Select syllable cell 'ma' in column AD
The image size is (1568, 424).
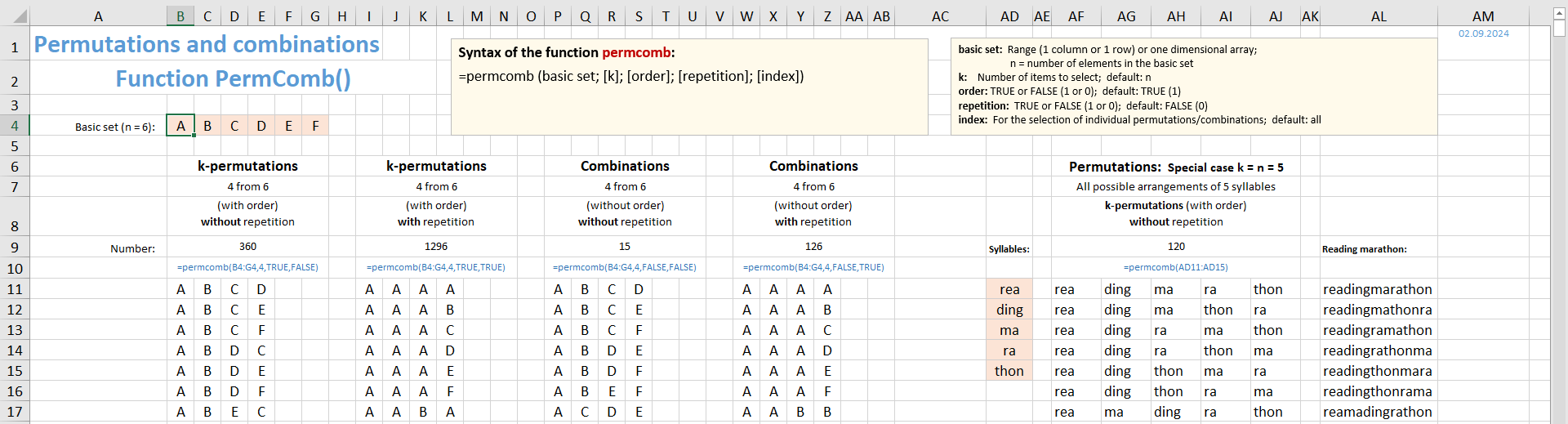tap(1009, 330)
